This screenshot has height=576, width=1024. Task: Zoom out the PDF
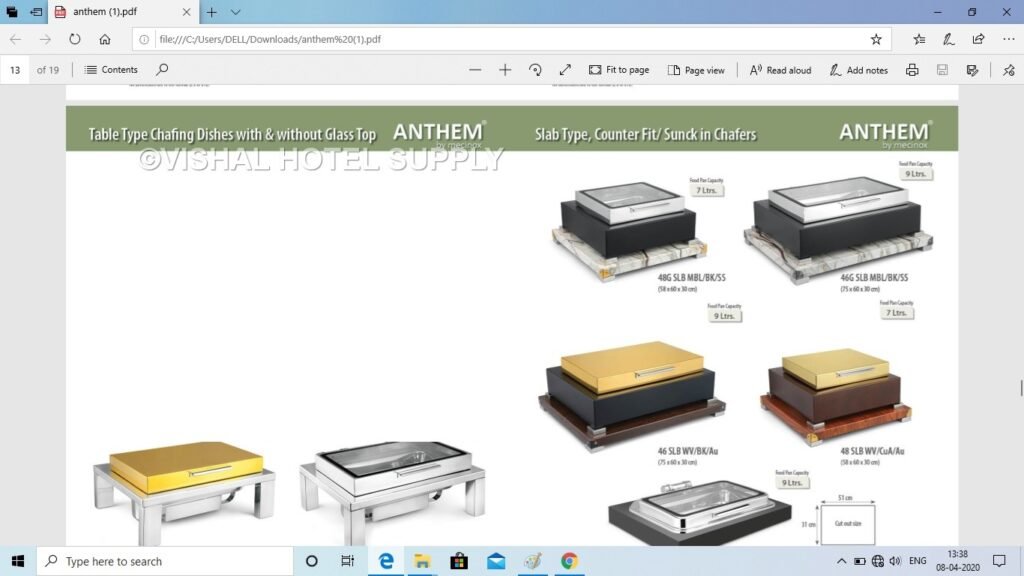[x=475, y=70]
